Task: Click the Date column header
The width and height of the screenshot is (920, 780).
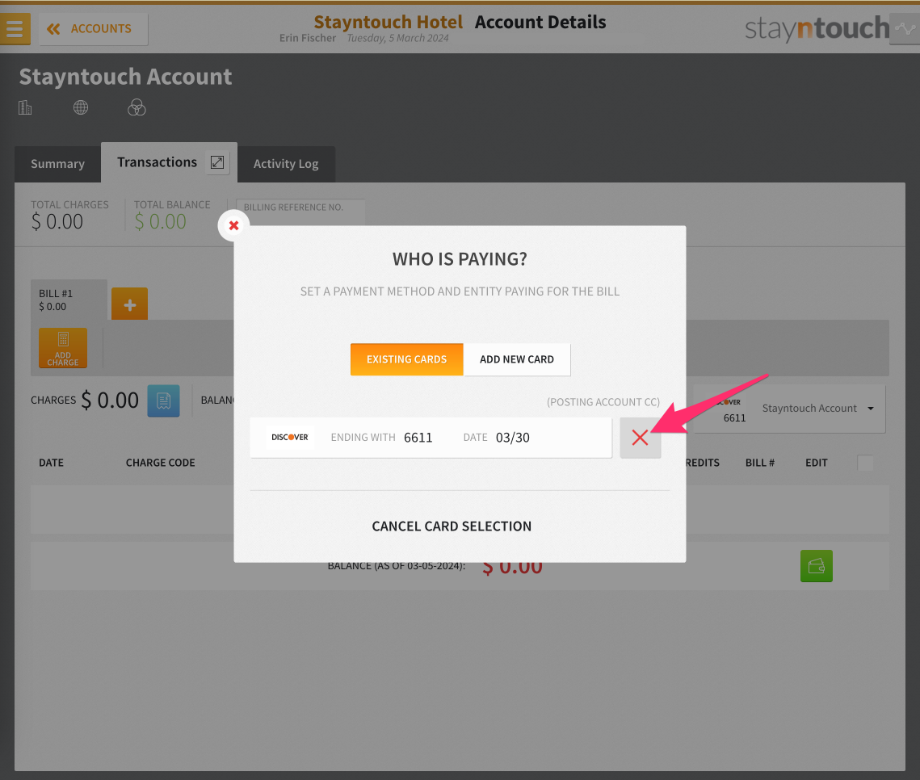Action: click(x=51, y=463)
